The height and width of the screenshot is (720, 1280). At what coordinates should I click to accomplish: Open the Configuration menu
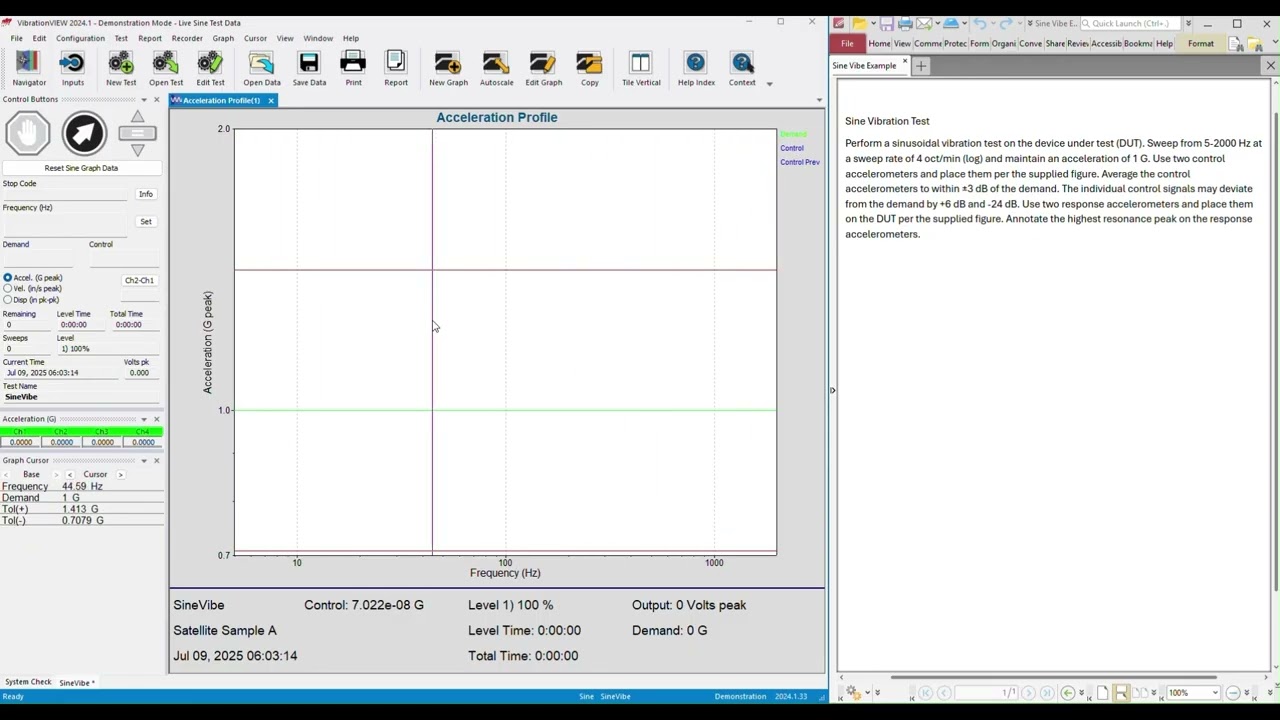[x=80, y=38]
